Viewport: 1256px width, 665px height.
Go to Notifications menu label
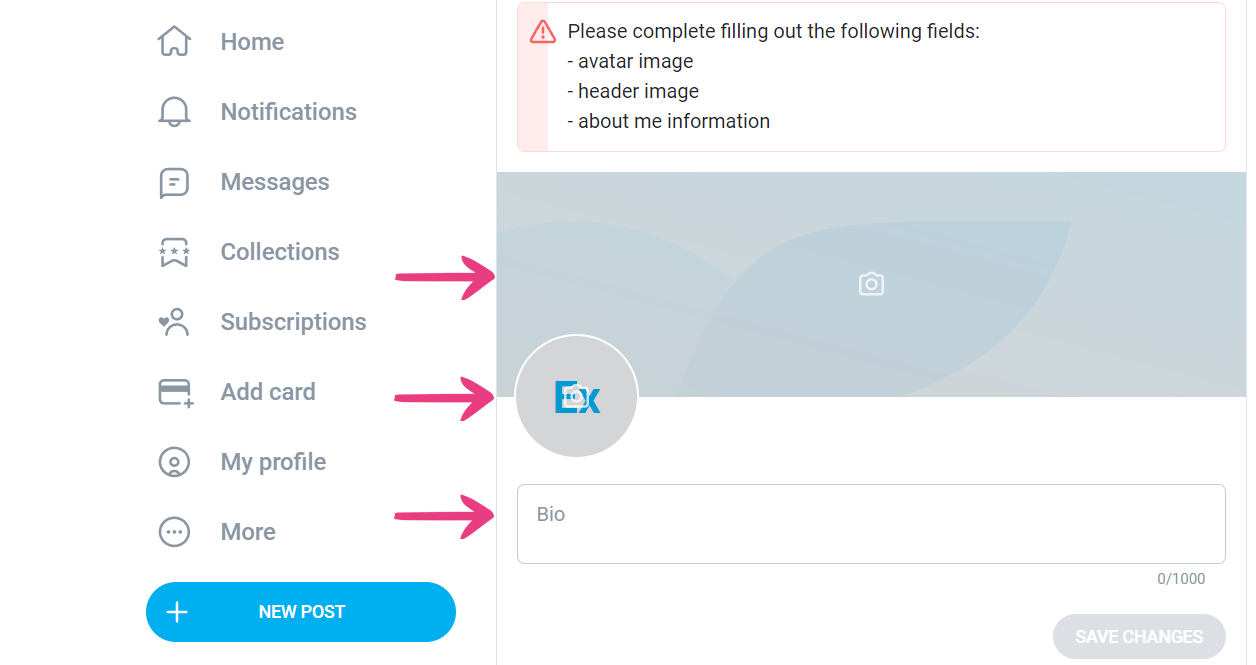(288, 112)
